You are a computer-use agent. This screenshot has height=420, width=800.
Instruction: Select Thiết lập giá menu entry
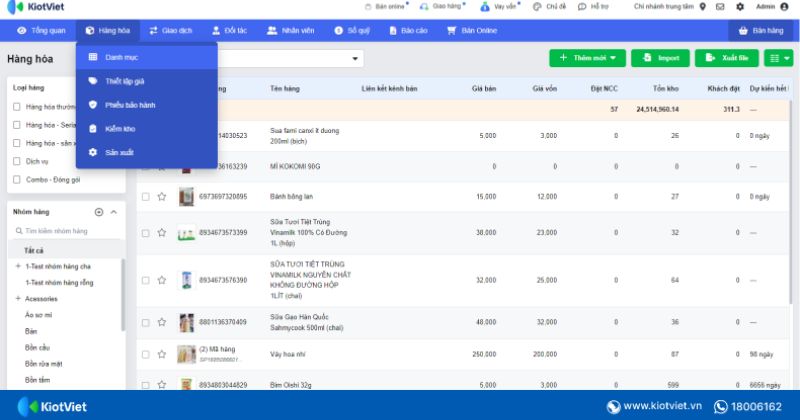tap(146, 81)
